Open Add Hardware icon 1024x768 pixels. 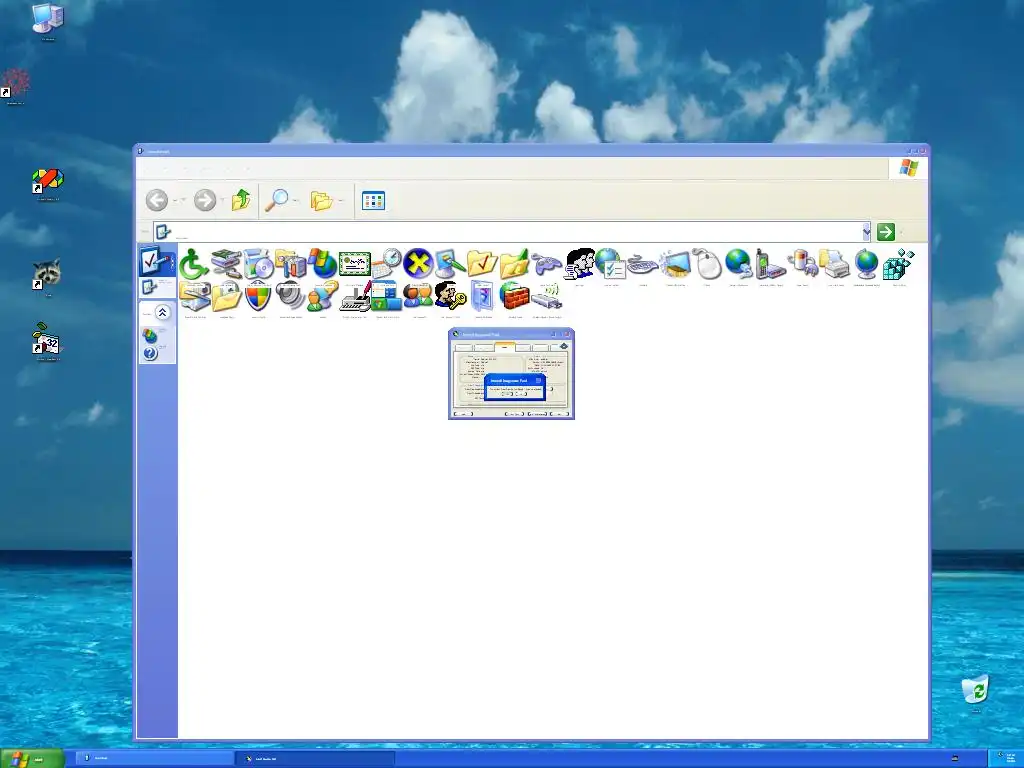[226, 264]
